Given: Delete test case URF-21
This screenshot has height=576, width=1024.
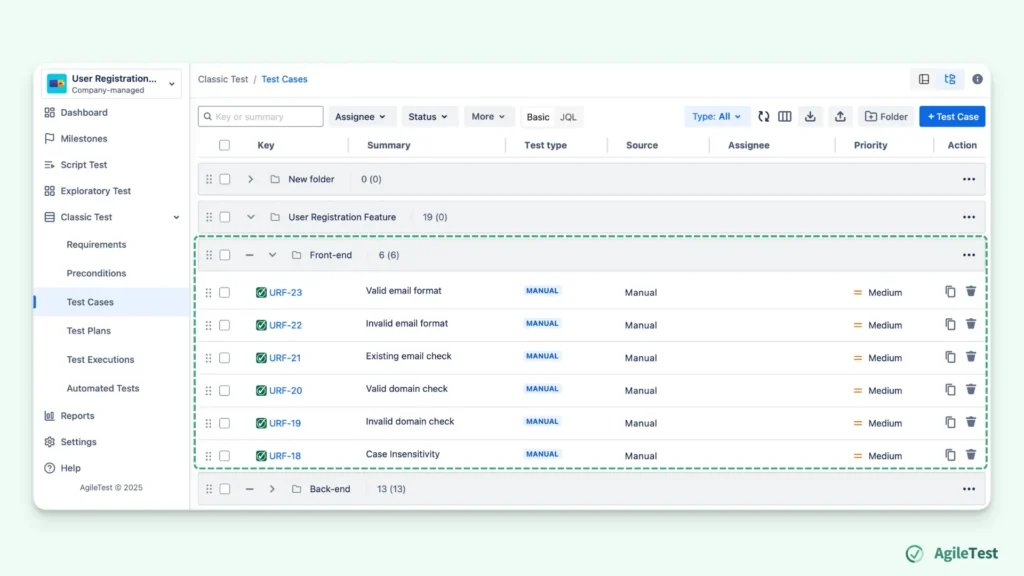Looking at the screenshot, I should coord(971,357).
